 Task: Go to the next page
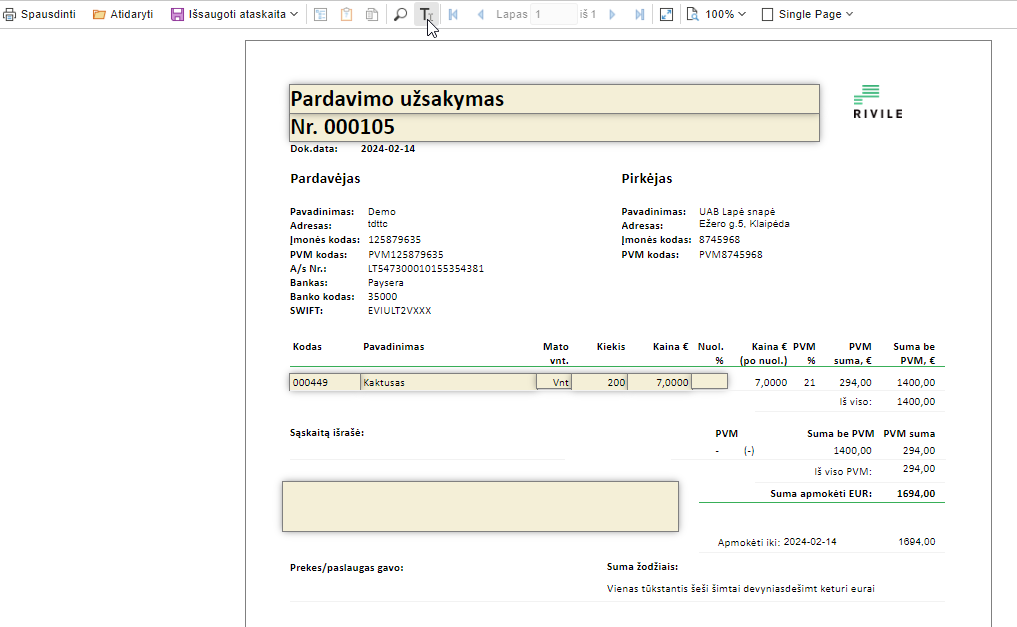coord(612,15)
